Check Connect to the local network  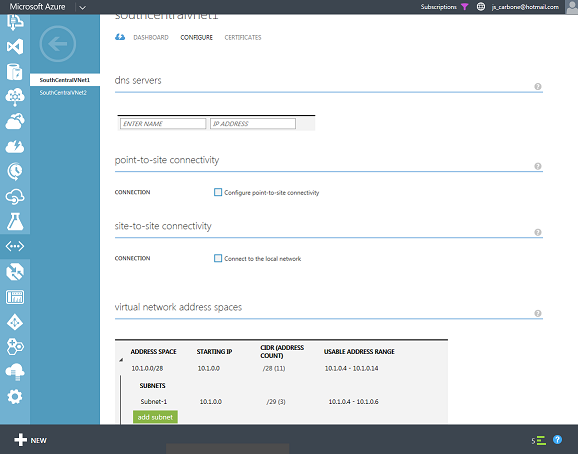(x=218, y=258)
